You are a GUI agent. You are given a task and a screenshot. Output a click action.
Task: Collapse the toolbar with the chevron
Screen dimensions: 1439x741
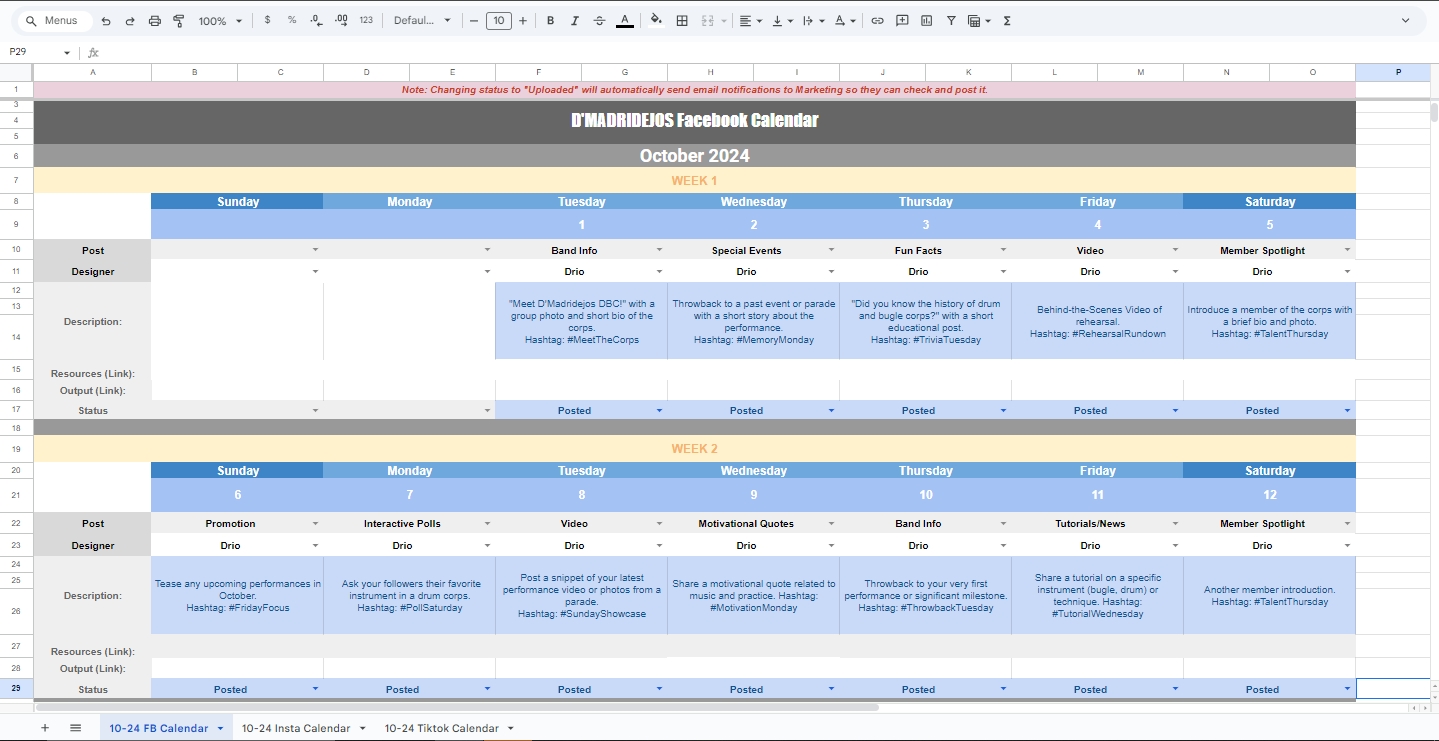coord(1406,20)
